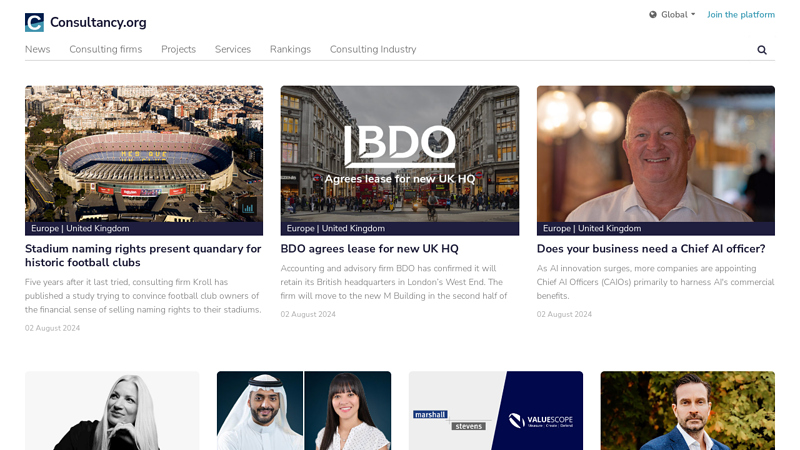Click the Join the platform link
This screenshot has width=800, height=450.
[741, 15]
